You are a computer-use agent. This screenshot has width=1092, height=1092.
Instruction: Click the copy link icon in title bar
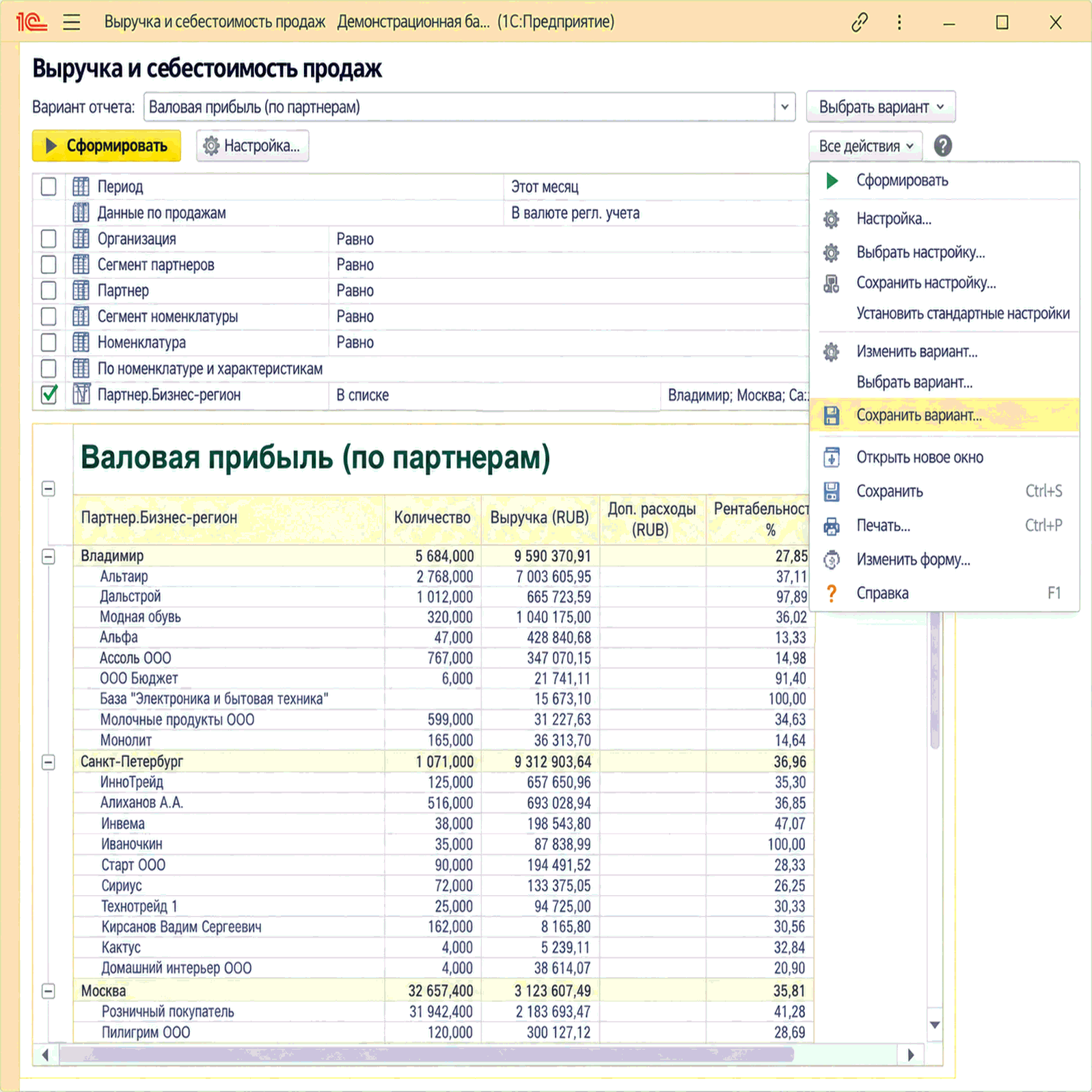[x=859, y=22]
